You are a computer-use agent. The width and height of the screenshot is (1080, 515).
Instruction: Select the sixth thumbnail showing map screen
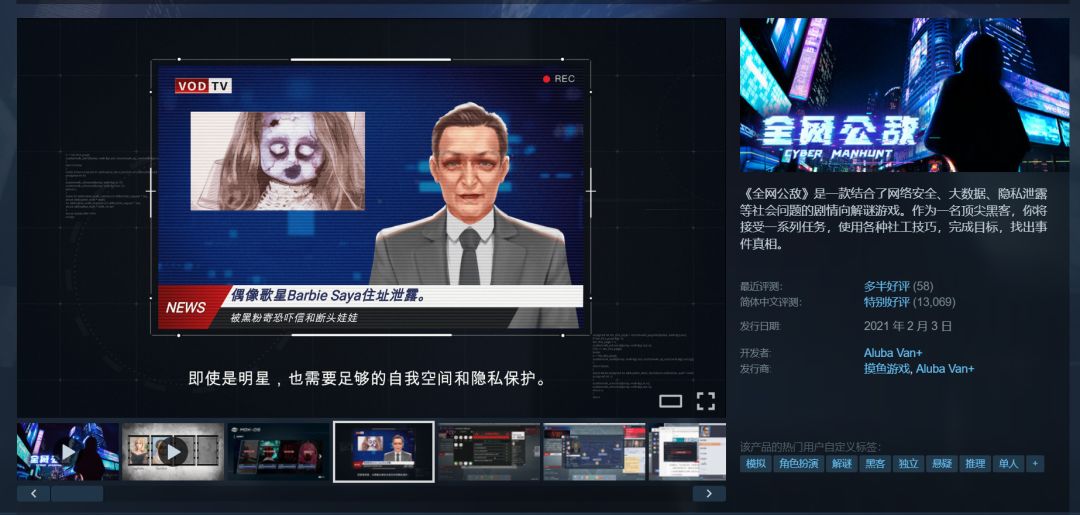pos(594,452)
